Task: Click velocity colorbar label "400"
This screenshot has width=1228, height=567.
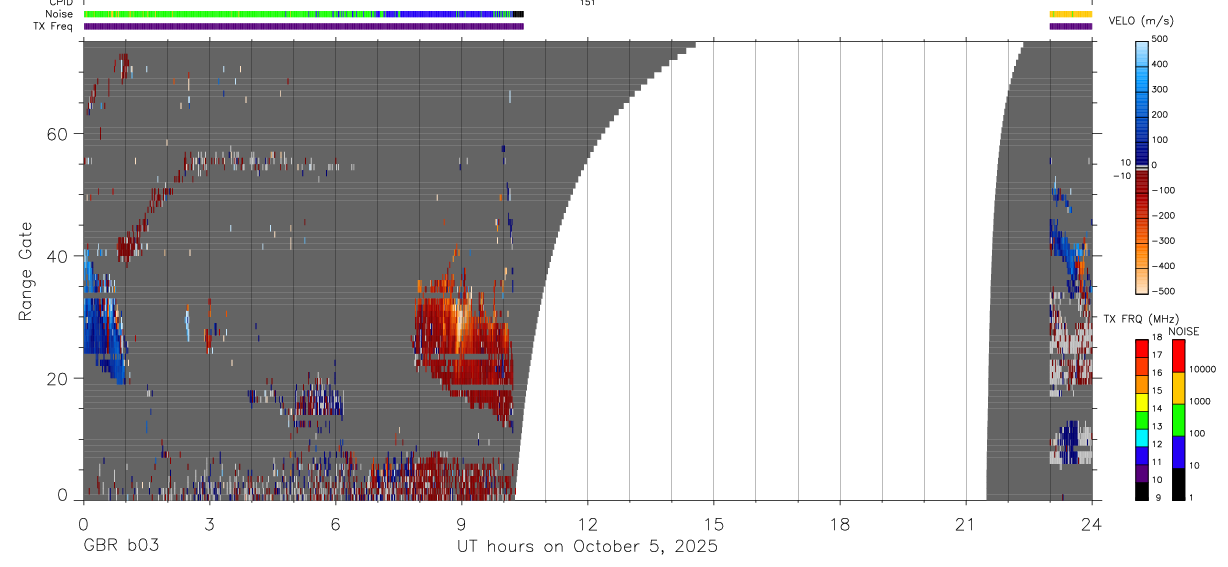Action: [1160, 64]
